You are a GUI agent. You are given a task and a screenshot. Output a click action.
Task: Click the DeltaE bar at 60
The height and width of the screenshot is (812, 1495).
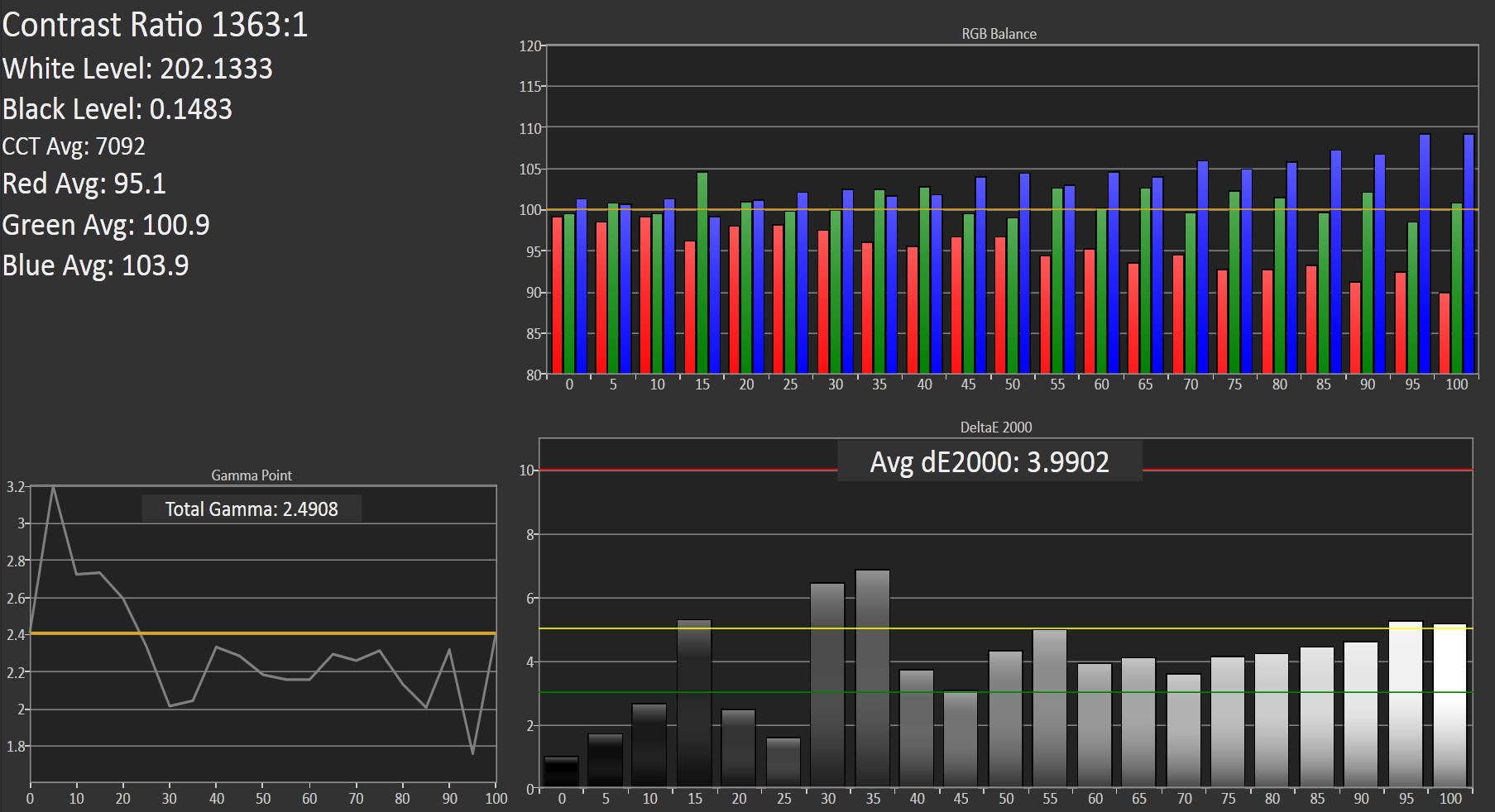(x=1095, y=724)
